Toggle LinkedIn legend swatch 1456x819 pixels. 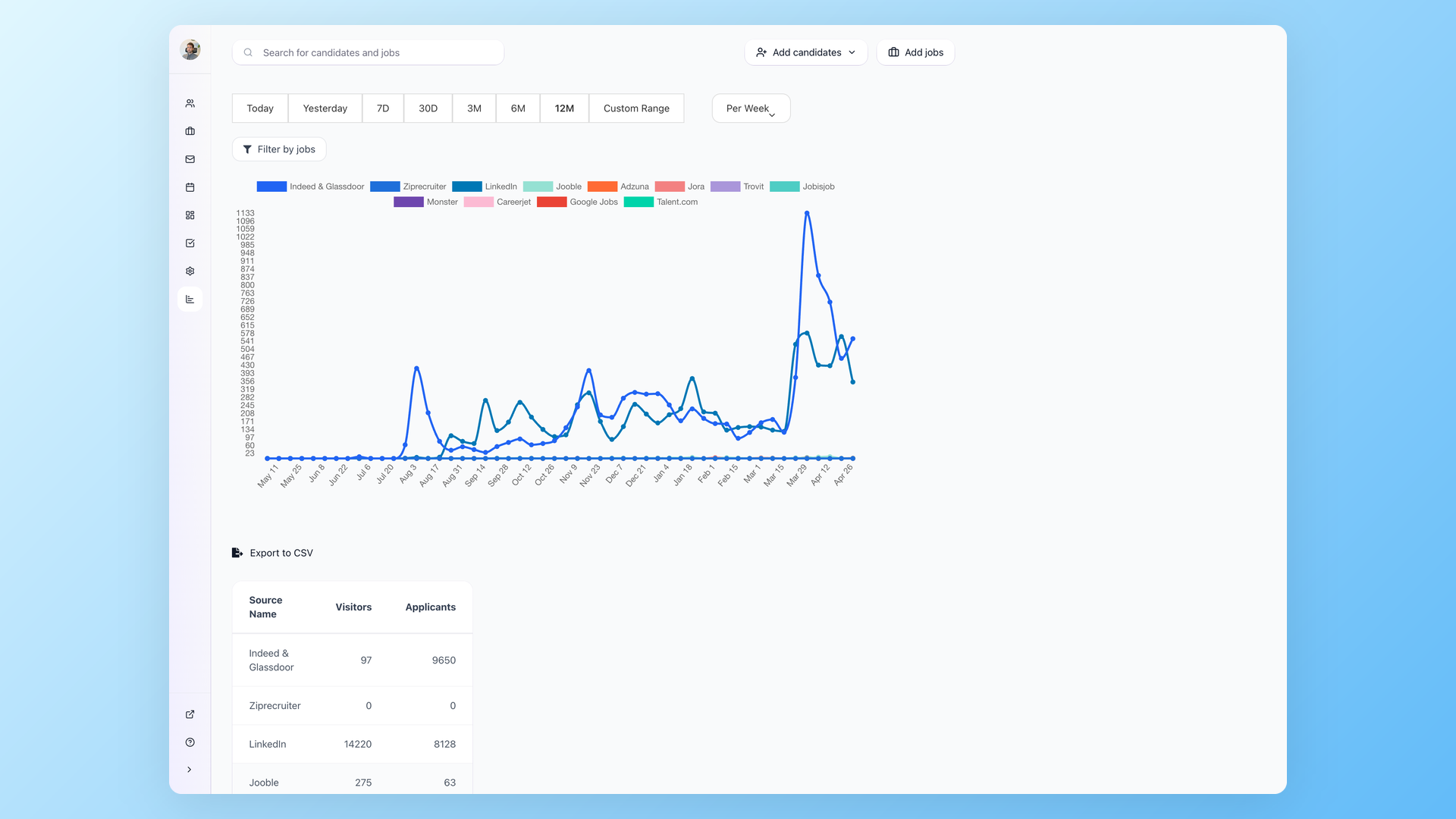467,187
